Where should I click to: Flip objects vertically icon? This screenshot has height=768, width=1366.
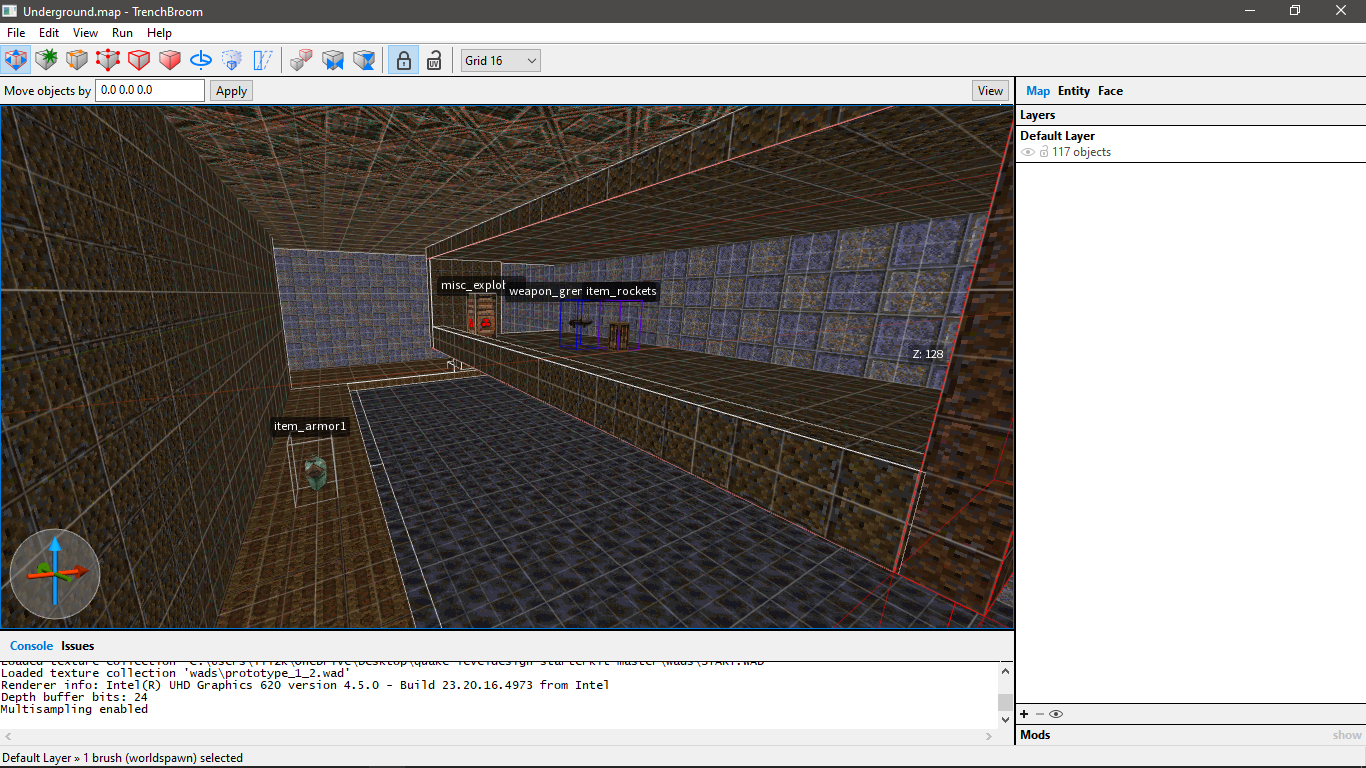[364, 60]
